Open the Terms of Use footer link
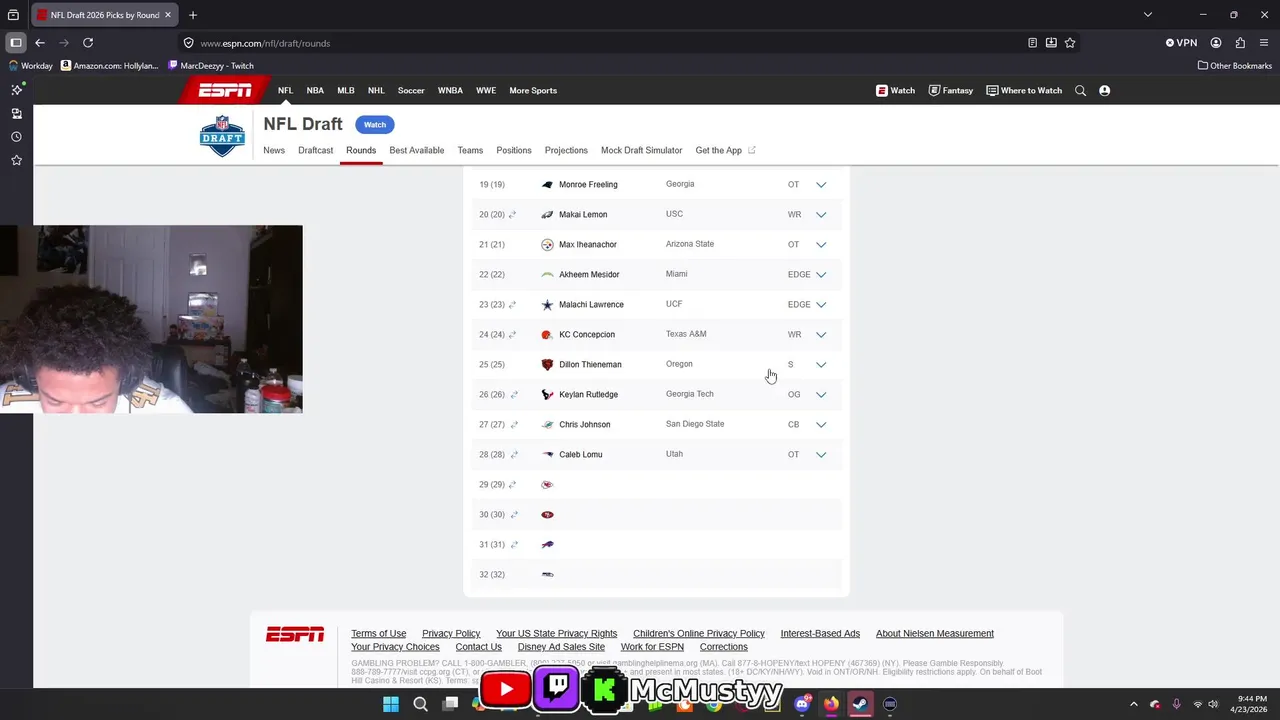 [378, 633]
